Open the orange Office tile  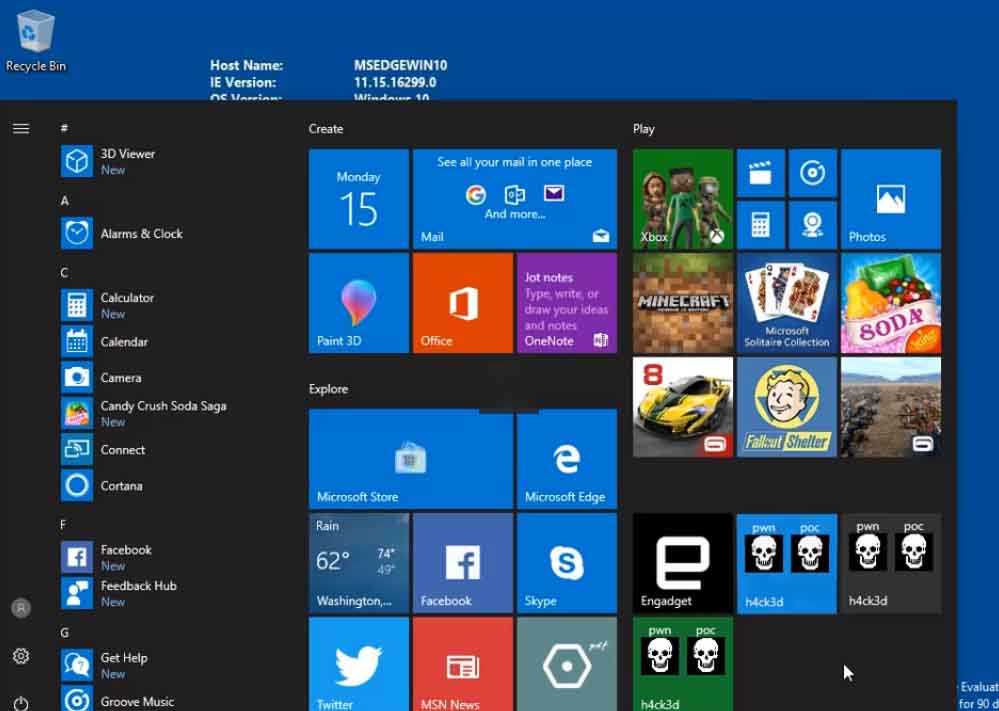pyautogui.click(x=463, y=303)
